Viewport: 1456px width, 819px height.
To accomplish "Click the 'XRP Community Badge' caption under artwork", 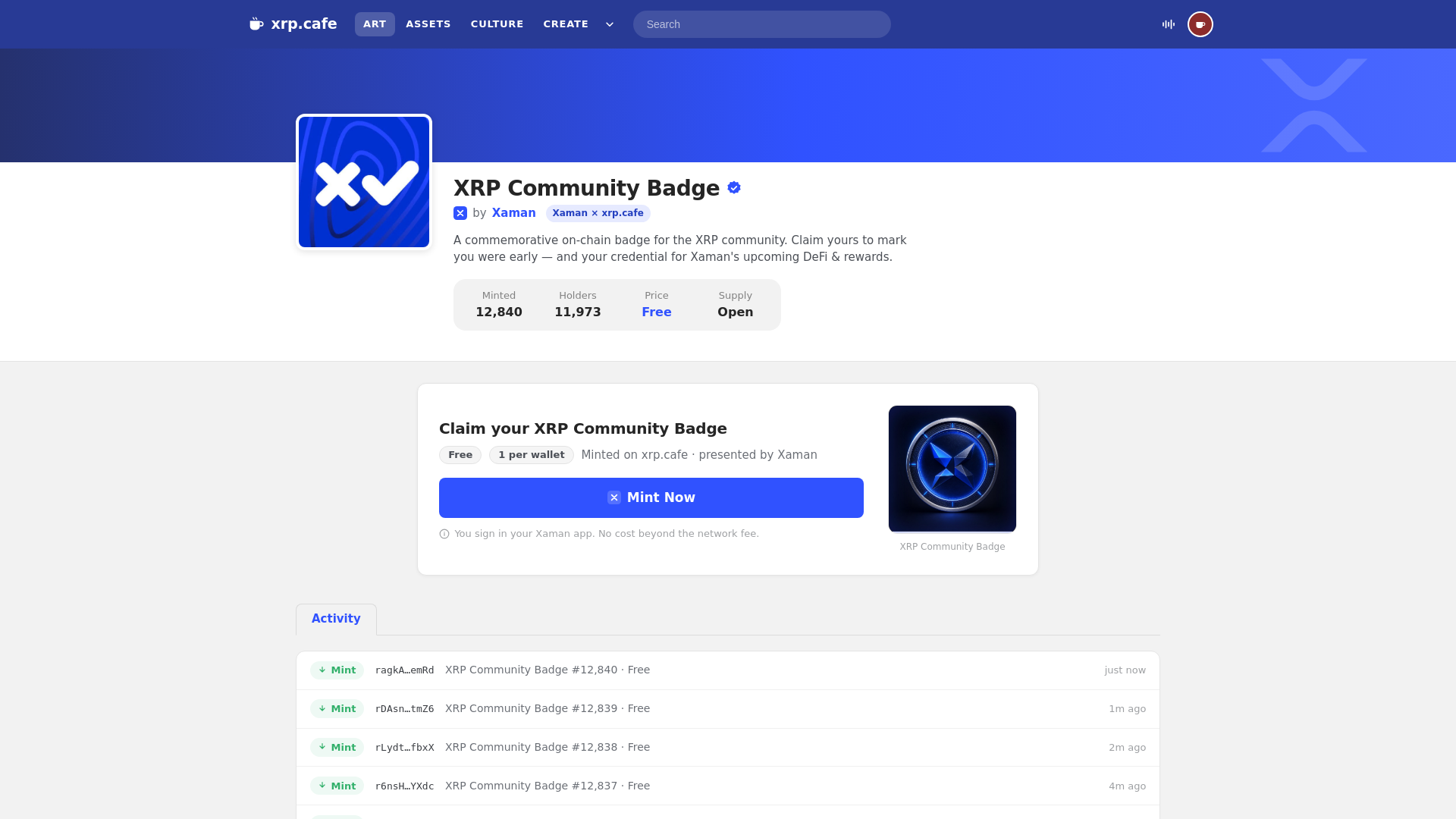I will pos(952,547).
